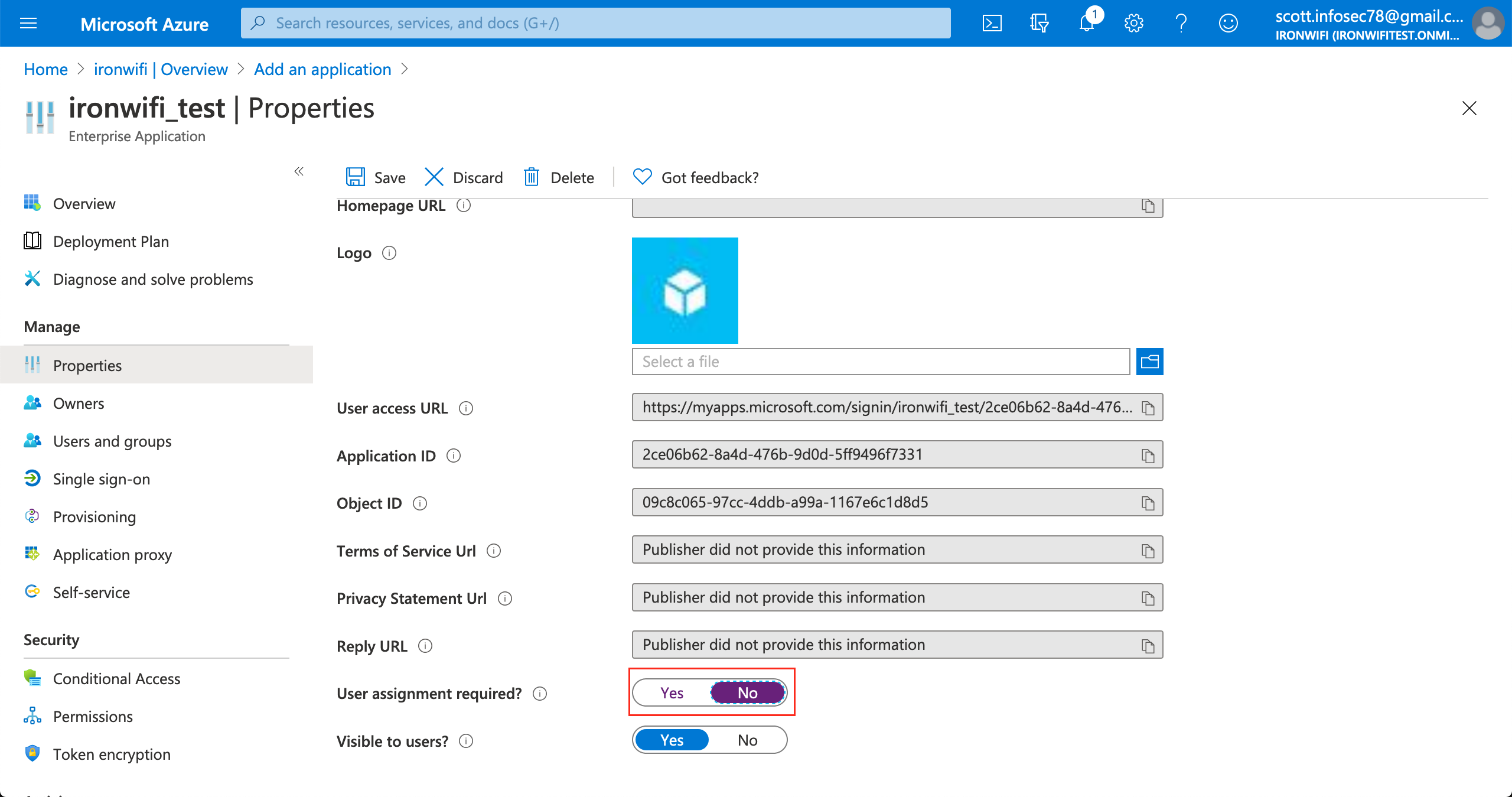Open the notifications bell
Image resolution: width=1512 pixels, height=797 pixels.
coord(1086,24)
